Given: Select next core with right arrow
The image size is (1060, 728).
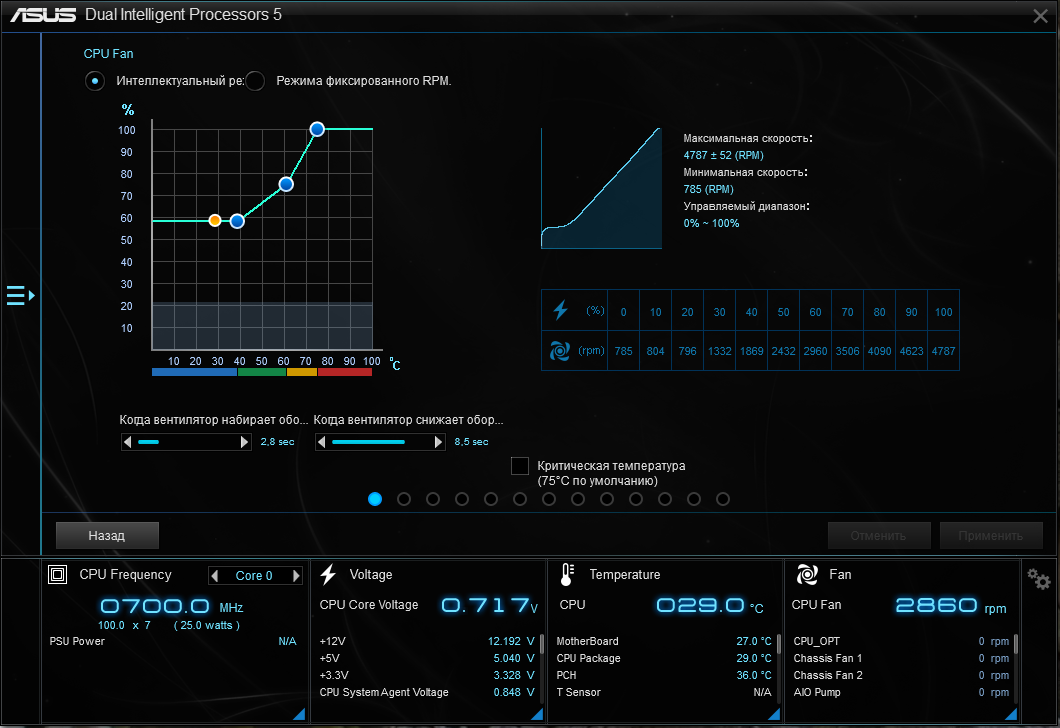Looking at the screenshot, I should pos(296,575).
